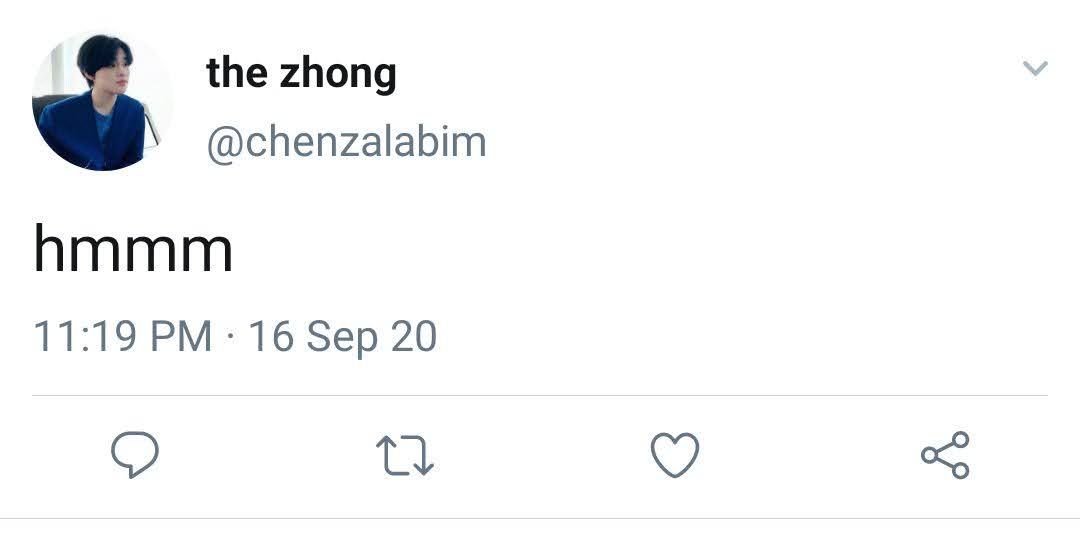Expand tweet options chevron menu
1080x535 pixels.
pyautogui.click(x=1035, y=67)
